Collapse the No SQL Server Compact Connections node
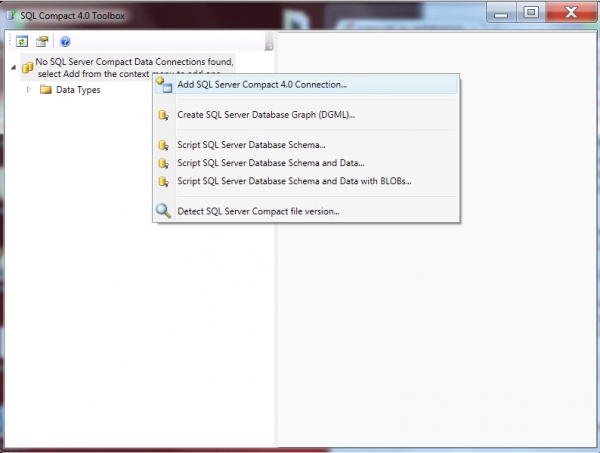The image size is (600, 453). [x=13, y=68]
